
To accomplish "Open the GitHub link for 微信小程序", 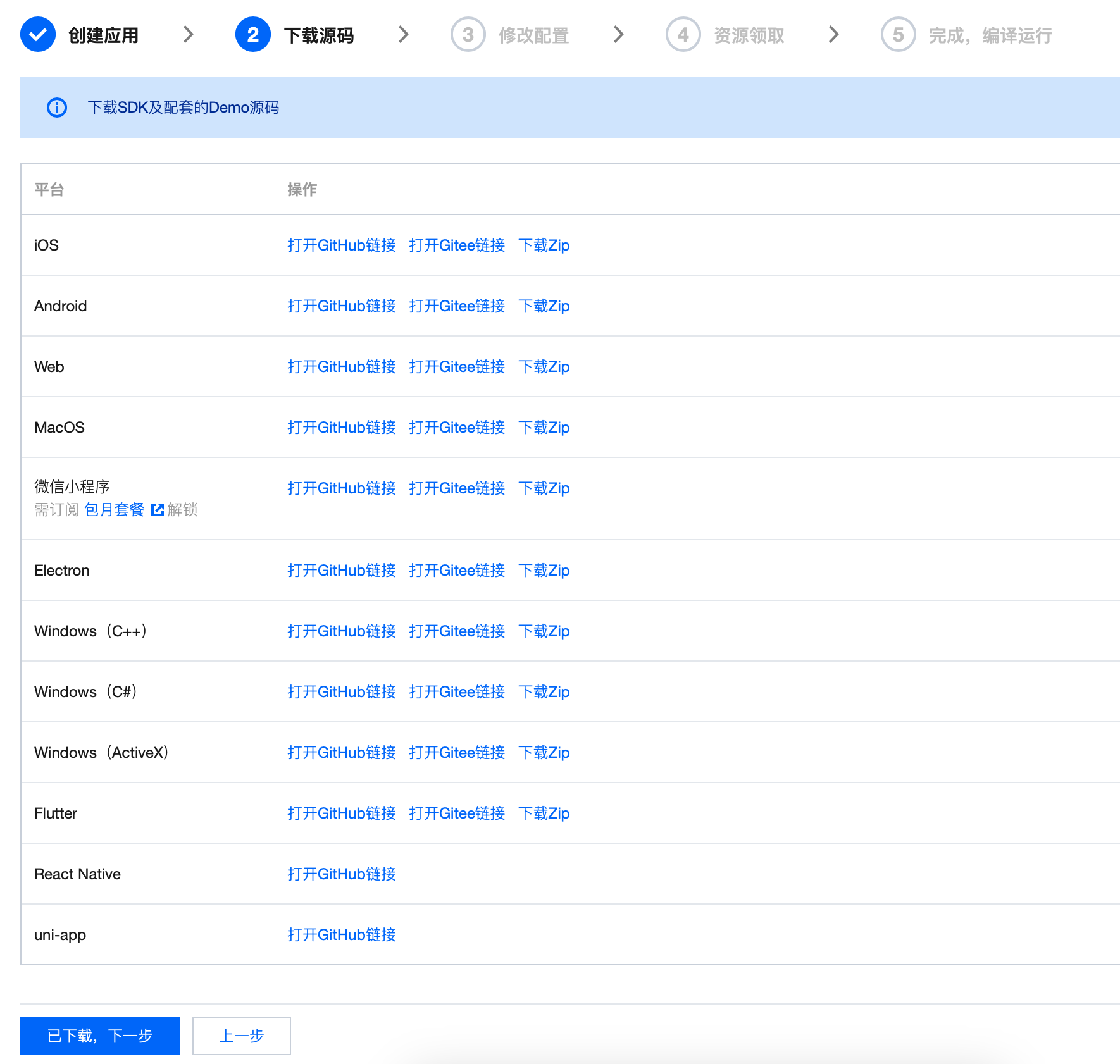I will 342,488.
